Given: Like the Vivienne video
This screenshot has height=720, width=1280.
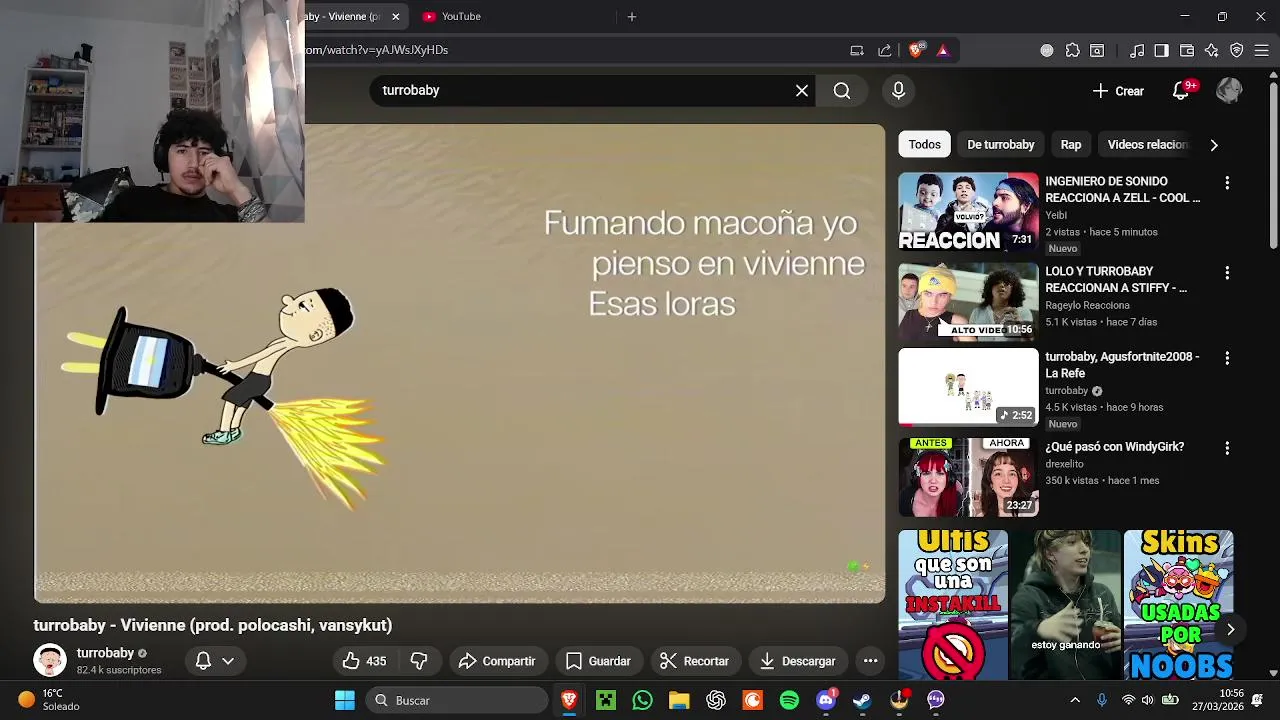Looking at the screenshot, I should click(x=364, y=661).
